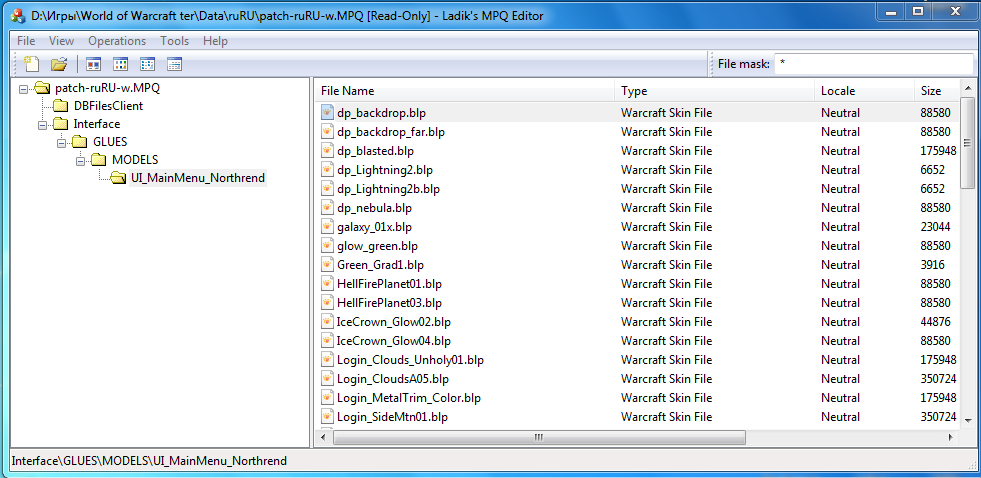Select the patch-ruRU-w.MPQ root item
The image size is (981, 478).
[108, 88]
